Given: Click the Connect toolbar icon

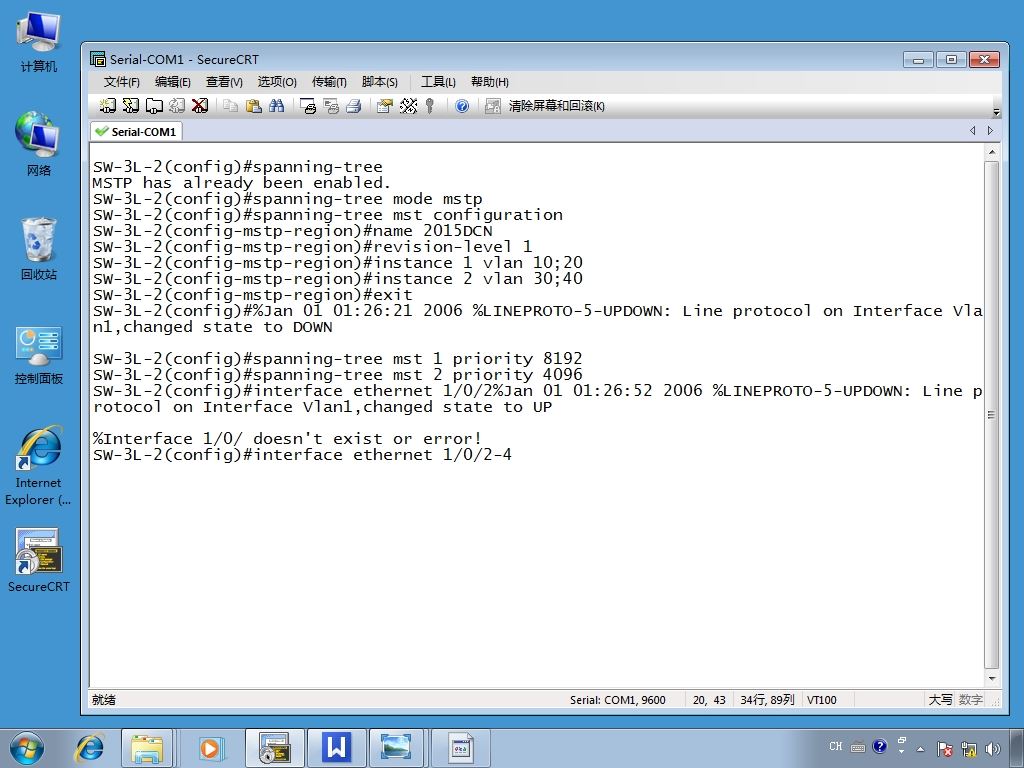Looking at the screenshot, I should (108, 106).
